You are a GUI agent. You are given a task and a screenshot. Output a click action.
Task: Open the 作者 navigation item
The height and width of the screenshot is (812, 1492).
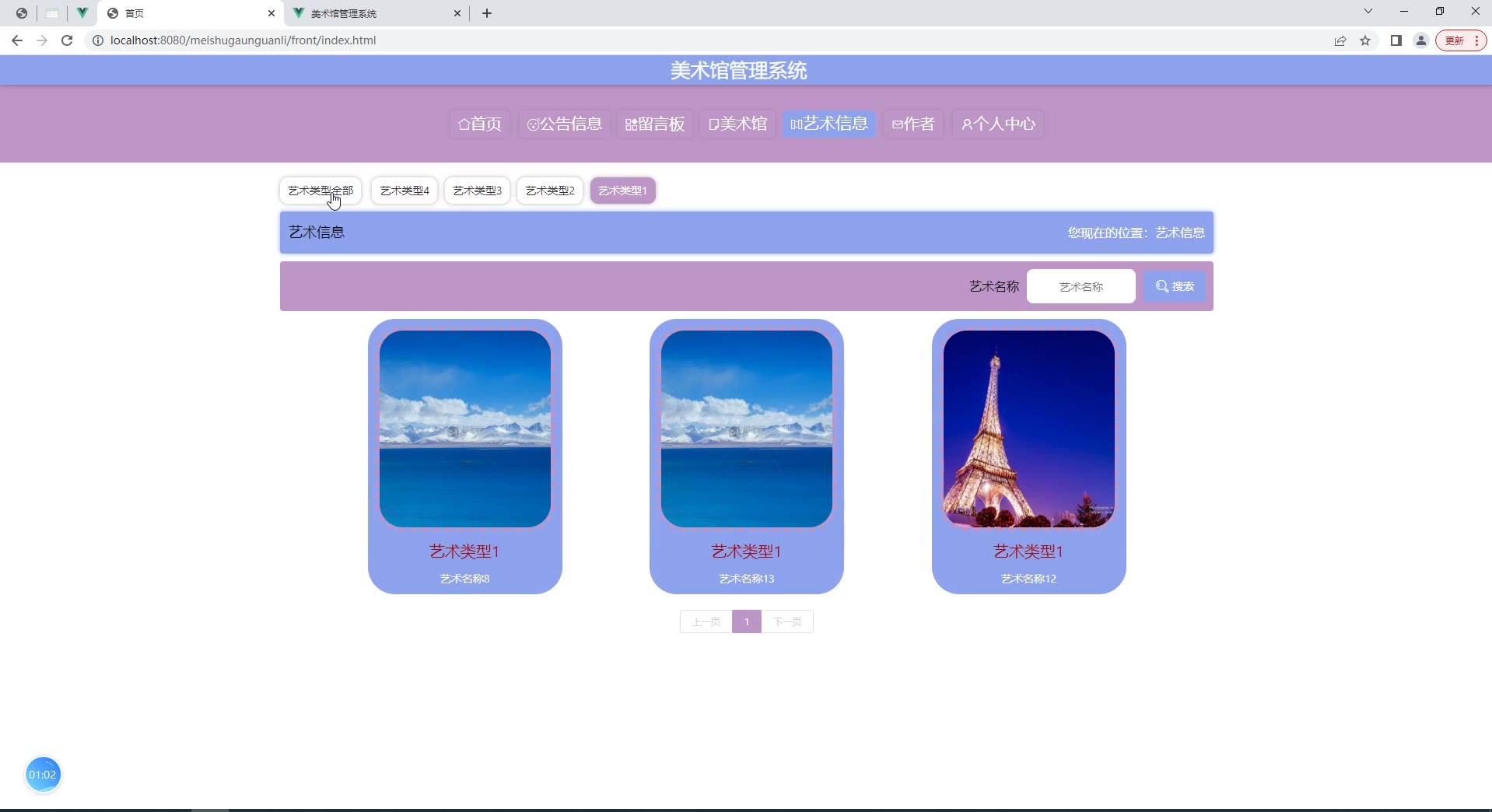(913, 124)
